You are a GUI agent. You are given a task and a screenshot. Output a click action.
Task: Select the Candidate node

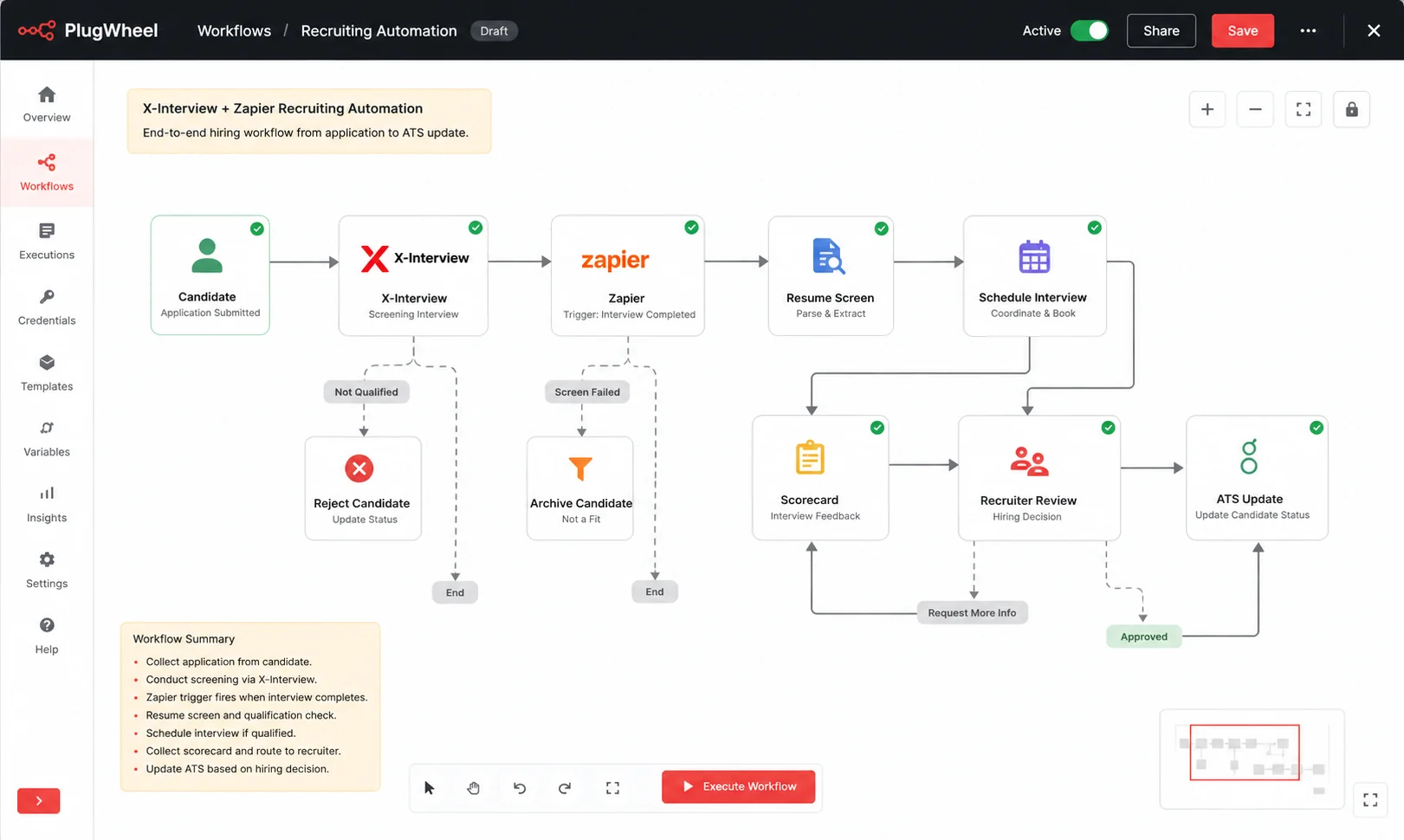[x=210, y=275]
